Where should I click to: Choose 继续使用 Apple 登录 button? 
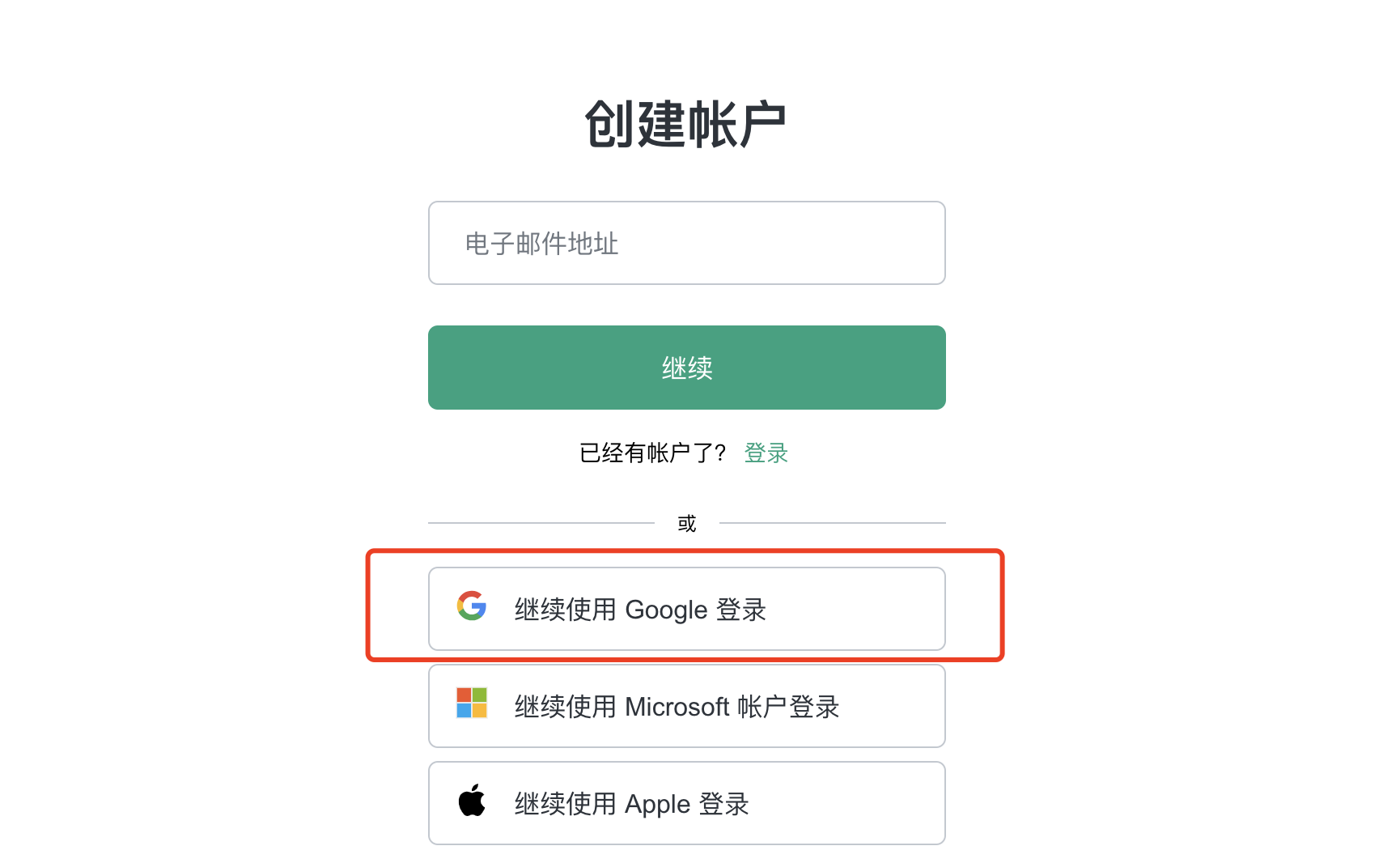(686, 803)
